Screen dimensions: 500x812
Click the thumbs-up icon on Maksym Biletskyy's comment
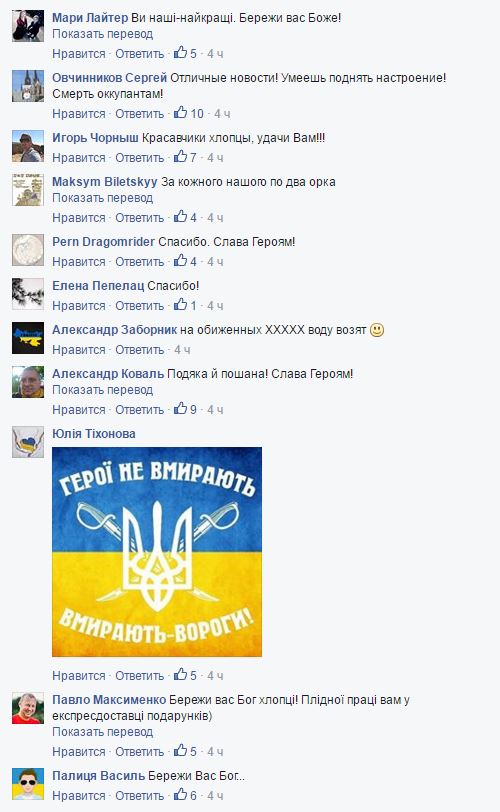click(x=180, y=216)
